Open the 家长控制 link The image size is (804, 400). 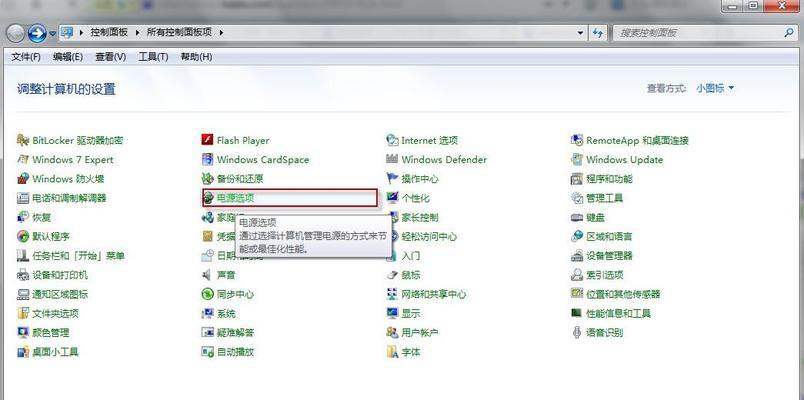pos(420,217)
